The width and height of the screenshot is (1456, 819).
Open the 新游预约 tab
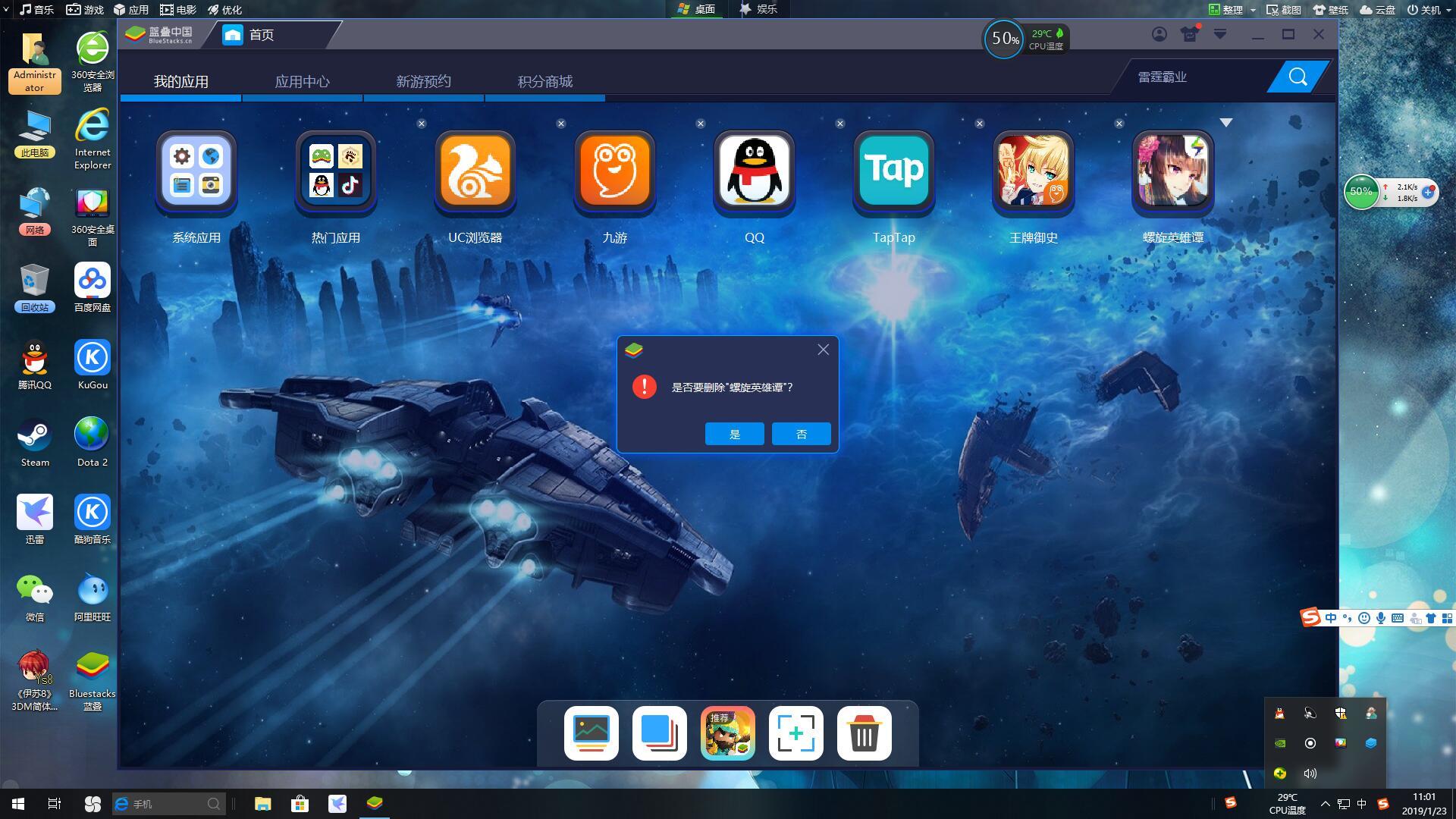click(423, 82)
